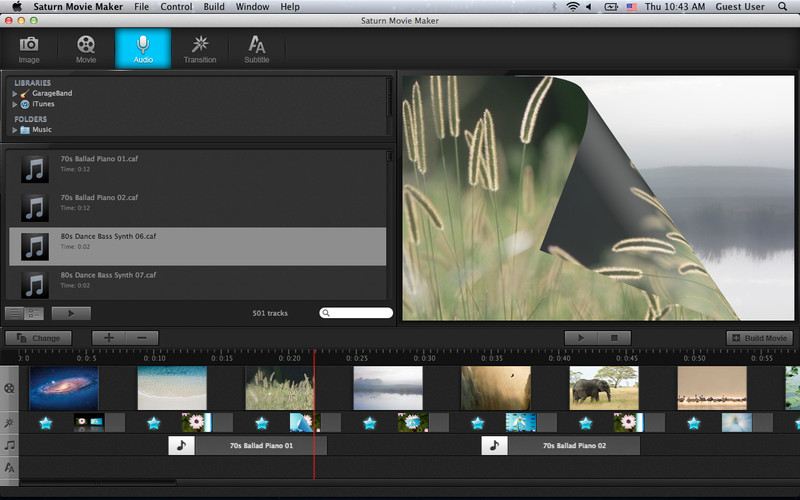Switch track browser to detailed icon view

pyautogui.click(x=34, y=313)
